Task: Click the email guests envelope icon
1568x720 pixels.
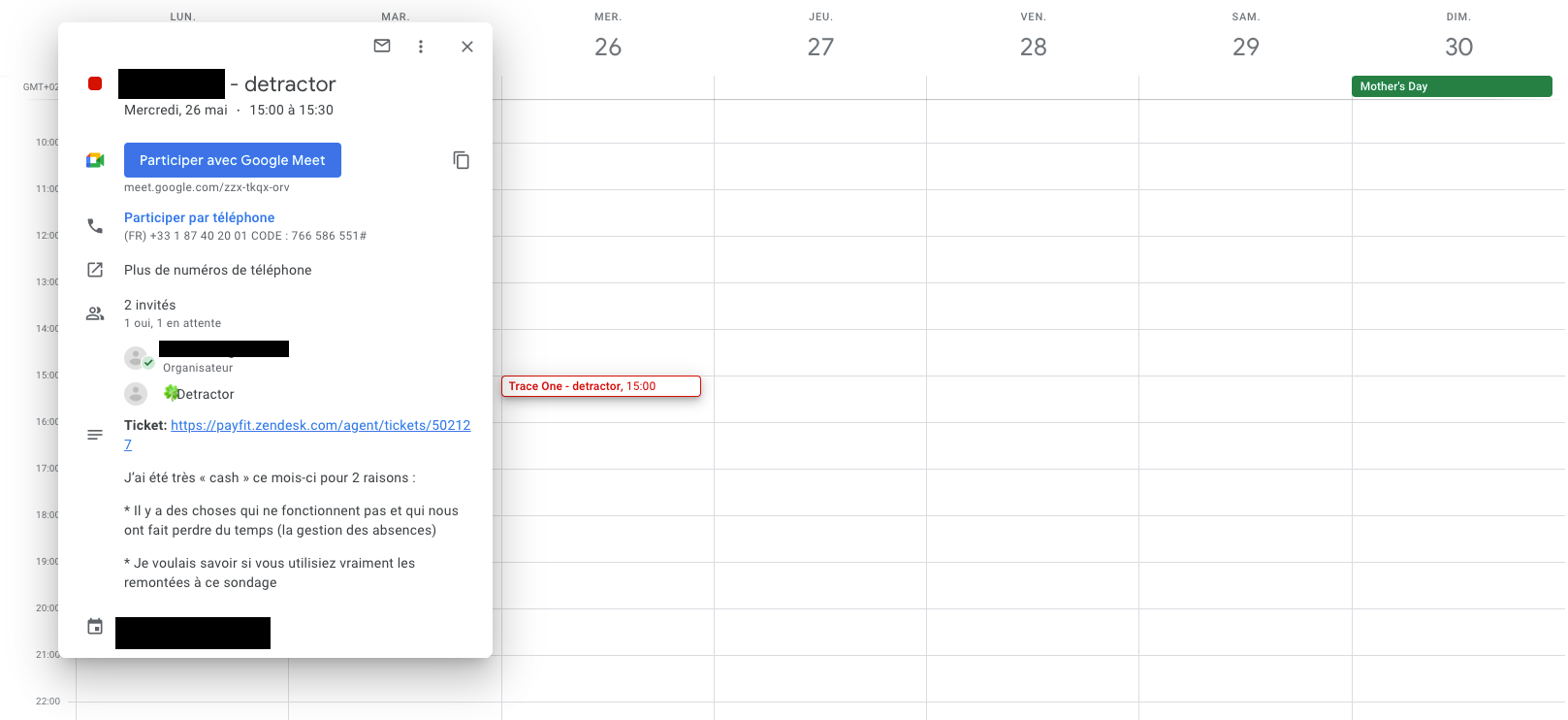Action: [x=382, y=46]
